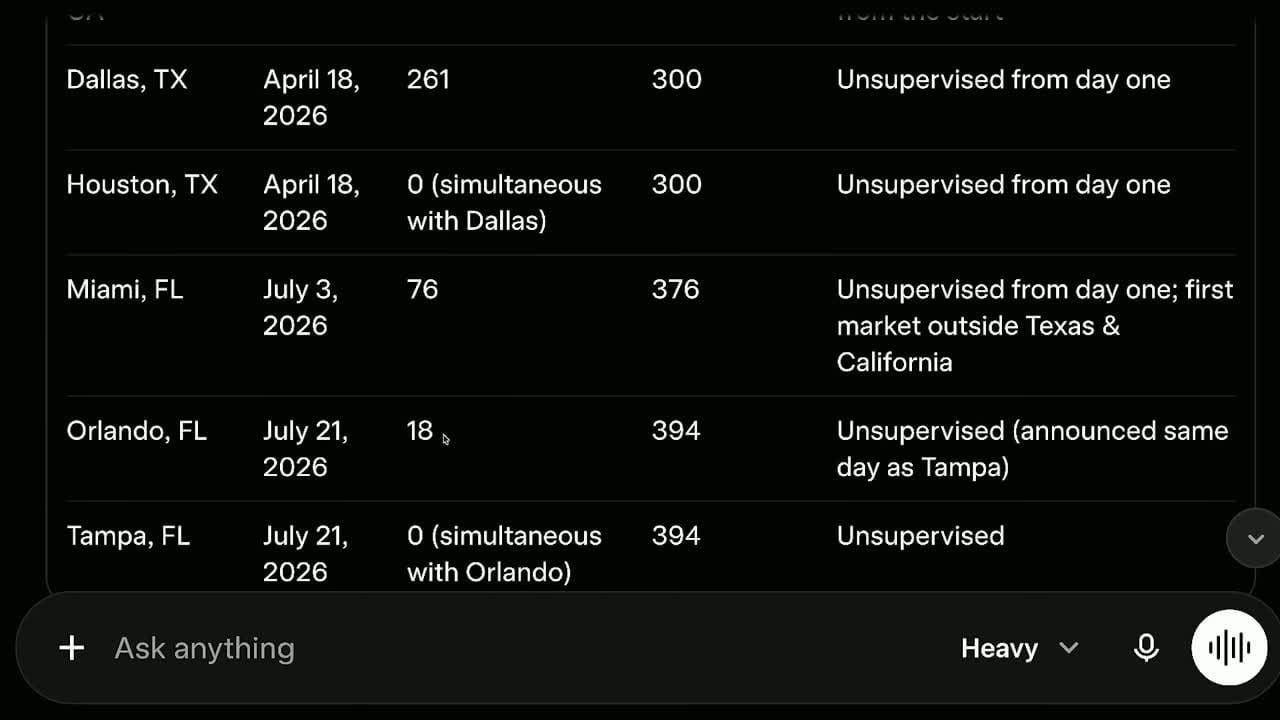The height and width of the screenshot is (720, 1280).
Task: Select the July 3, 2026 date cell
Action: tap(301, 308)
